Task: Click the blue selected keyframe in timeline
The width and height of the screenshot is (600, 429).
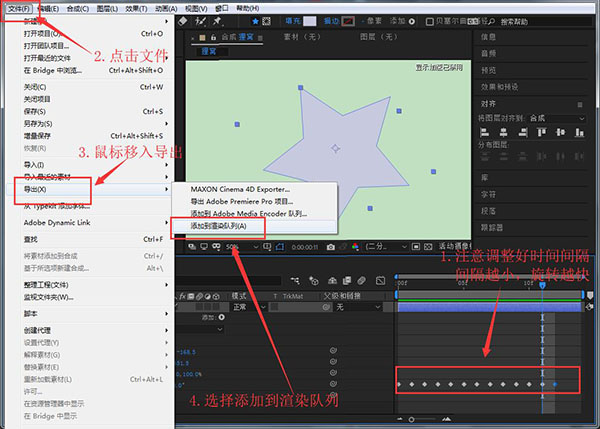Action: pyautogui.click(x=555, y=384)
